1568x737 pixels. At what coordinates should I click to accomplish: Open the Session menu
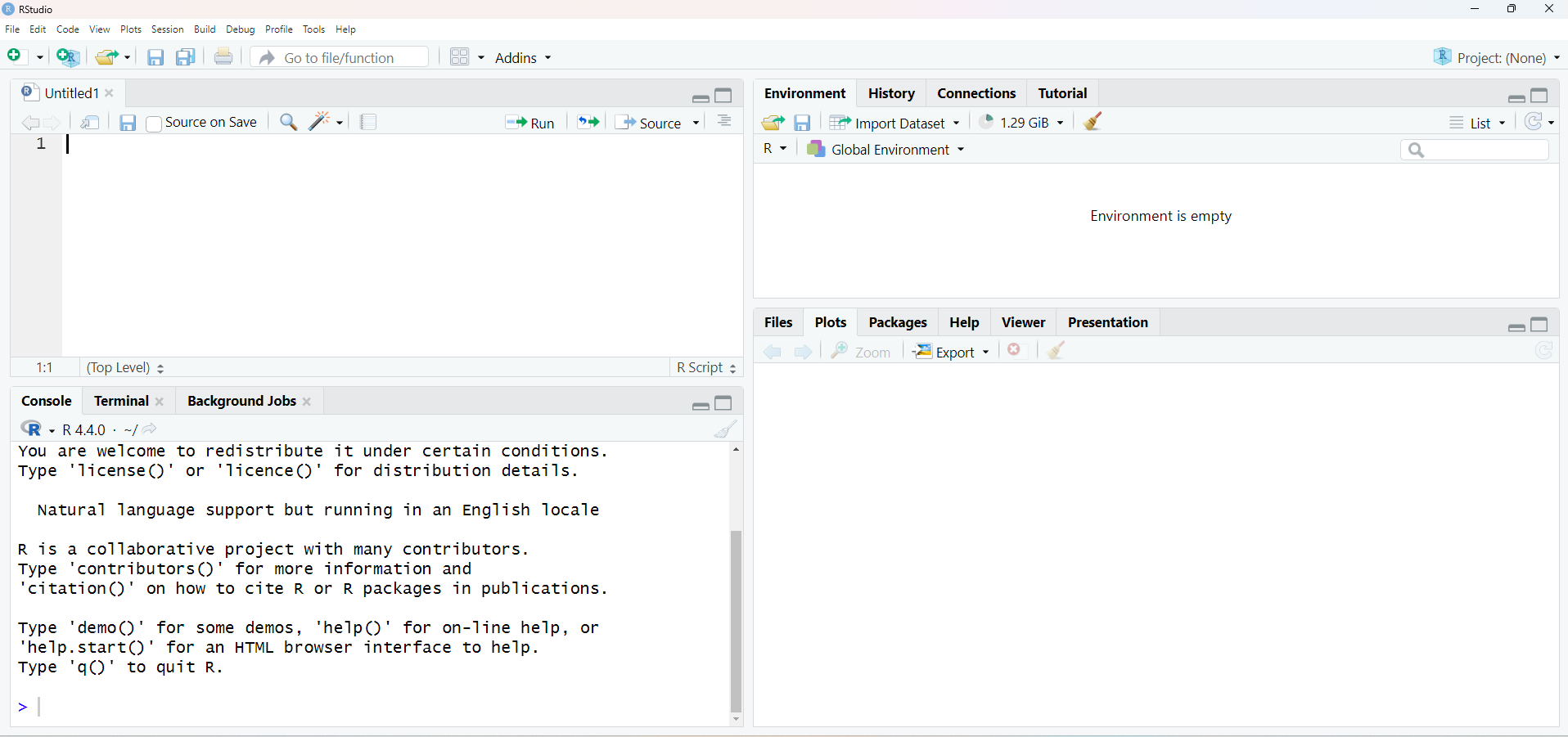point(167,29)
